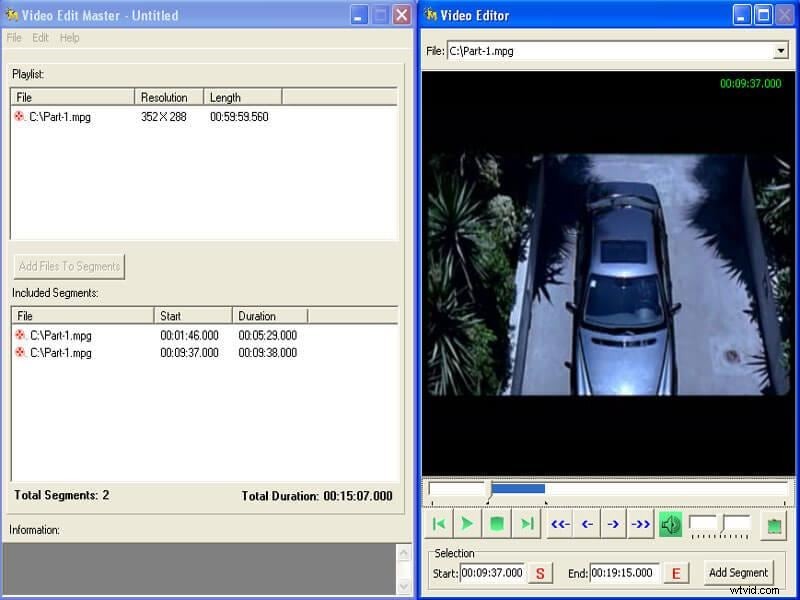Viewport: 800px width, 600px height.
Task: Select C:\Part-1.mpg in the Playlist
Action: pos(60,116)
